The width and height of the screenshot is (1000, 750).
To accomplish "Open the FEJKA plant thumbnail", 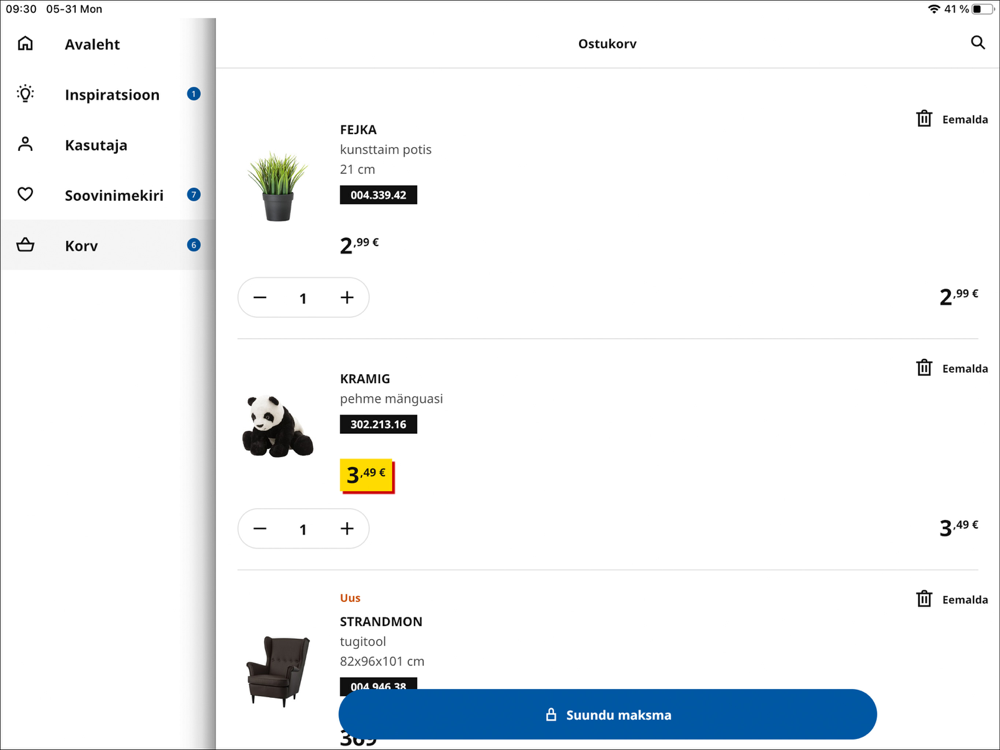I will (278, 187).
